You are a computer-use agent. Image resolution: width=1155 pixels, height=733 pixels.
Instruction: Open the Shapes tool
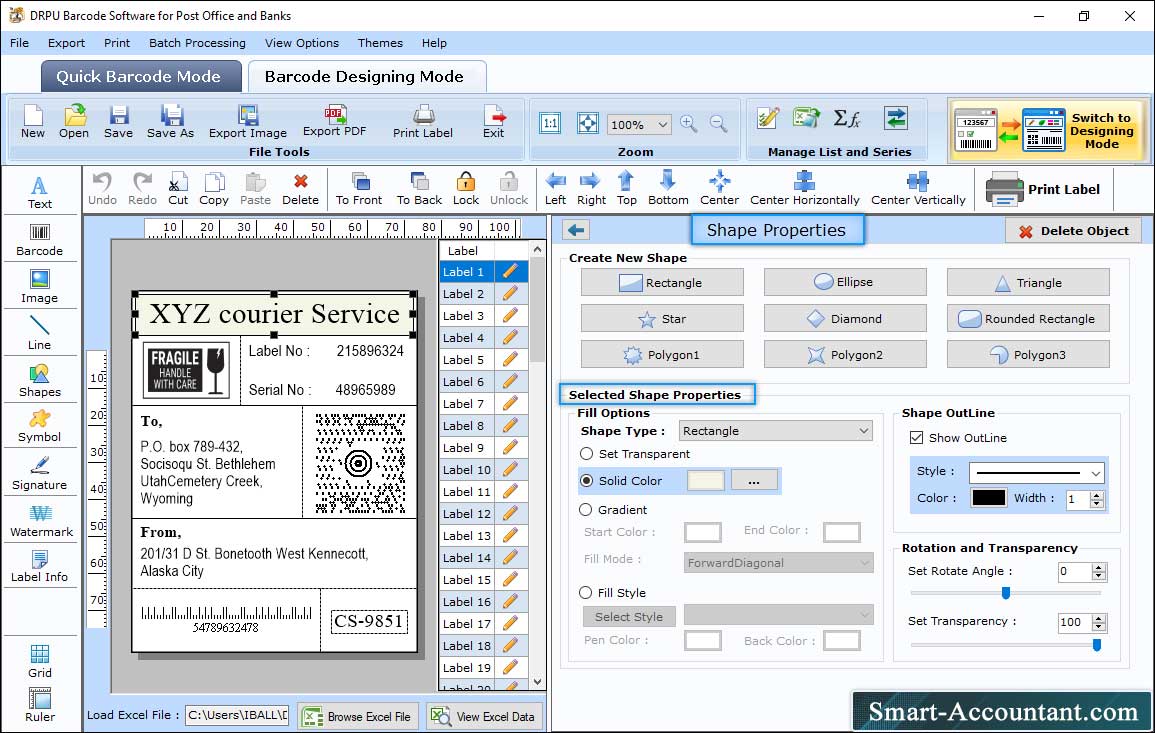[40, 380]
